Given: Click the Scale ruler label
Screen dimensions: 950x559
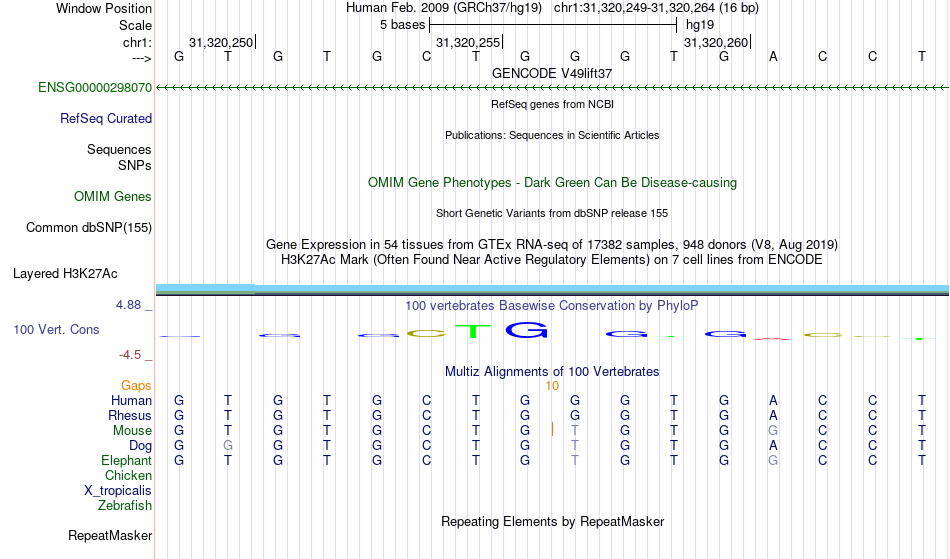Looking at the screenshot, I should tap(135, 25).
